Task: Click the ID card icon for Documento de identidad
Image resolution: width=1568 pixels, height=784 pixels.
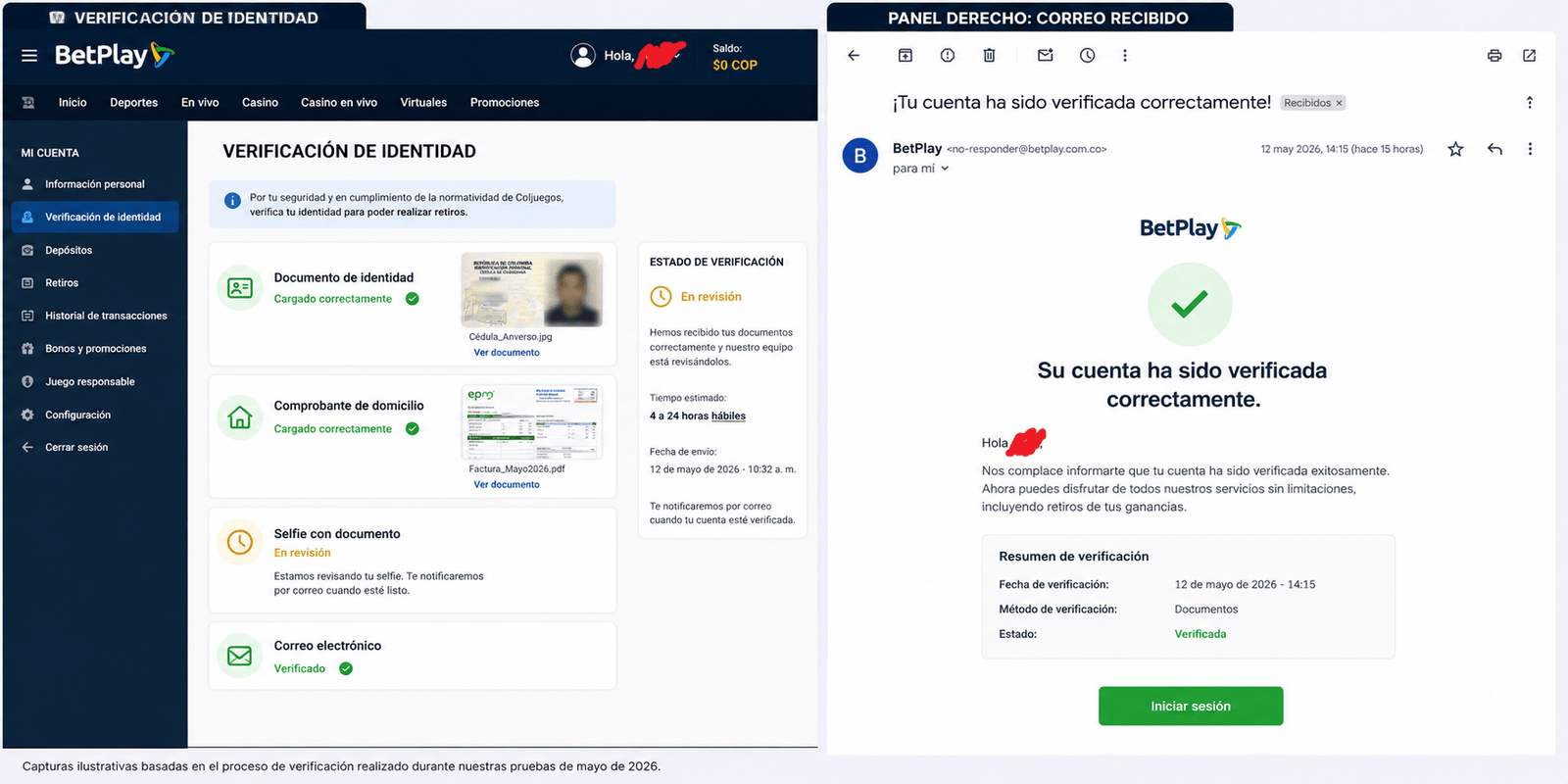Action: click(x=240, y=288)
